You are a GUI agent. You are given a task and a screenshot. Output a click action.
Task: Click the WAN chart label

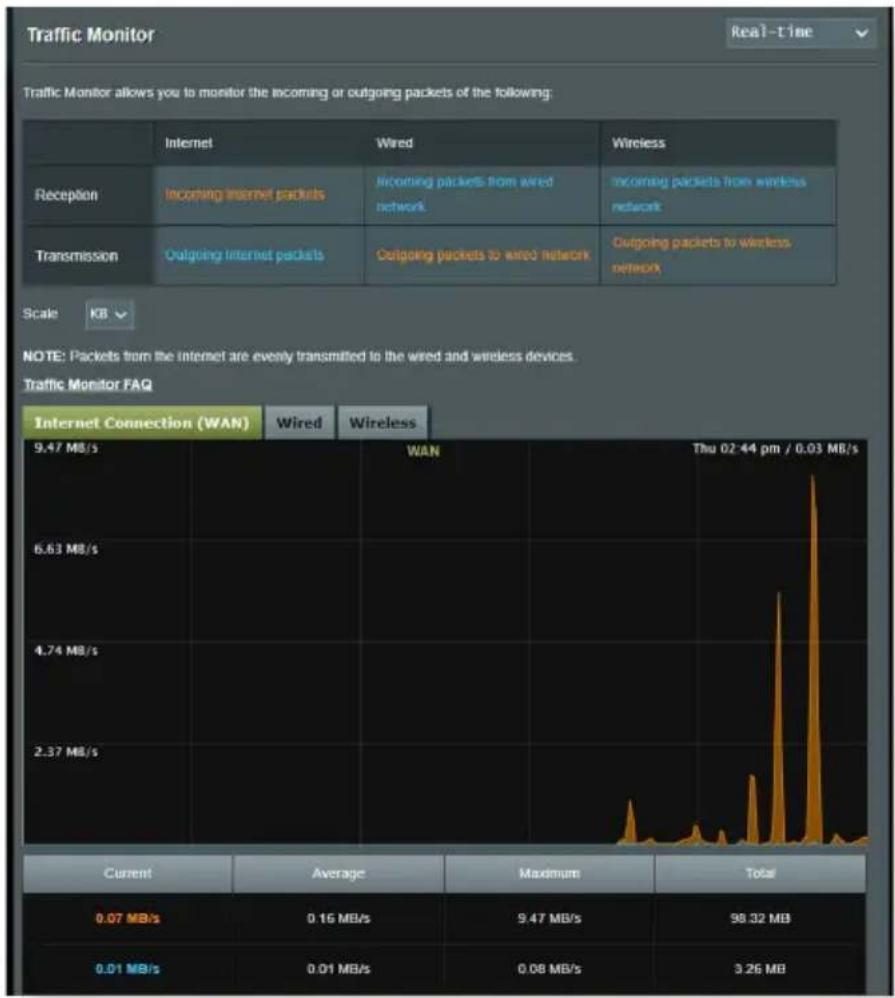423,451
